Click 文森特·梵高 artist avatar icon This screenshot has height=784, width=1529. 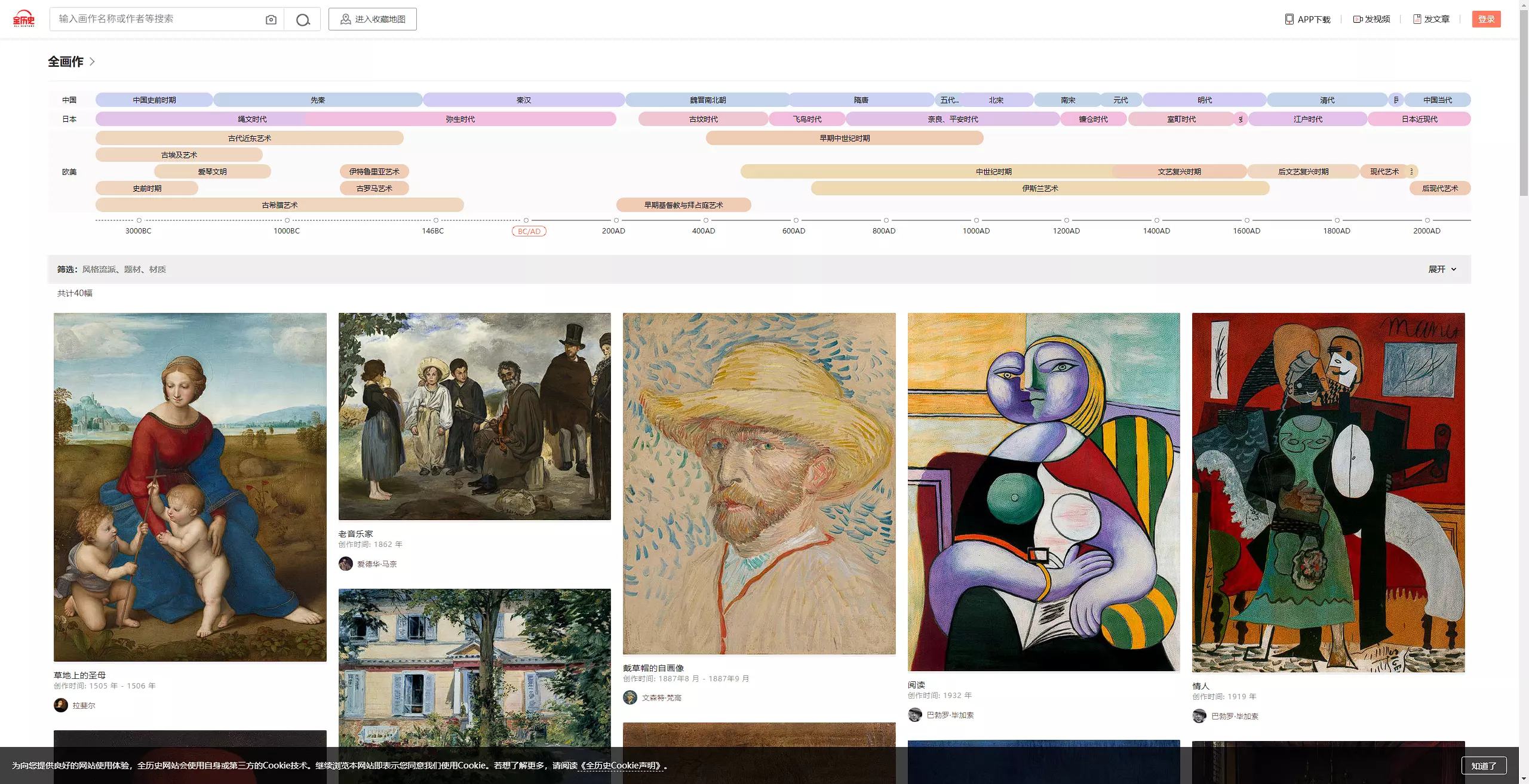(630, 697)
